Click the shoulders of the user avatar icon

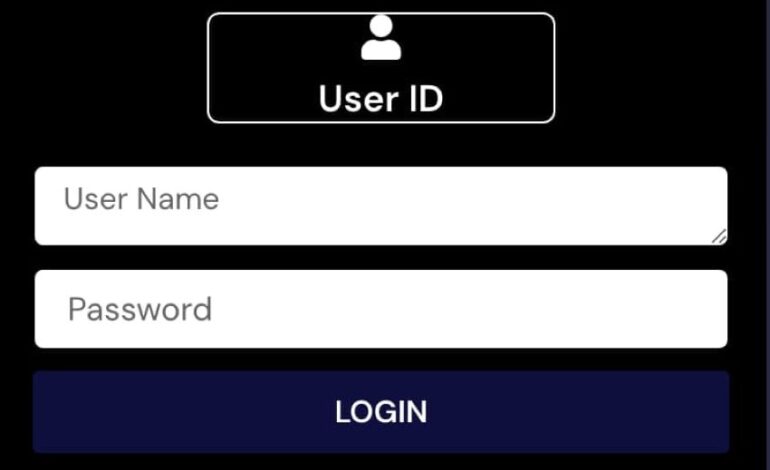click(x=381, y=50)
